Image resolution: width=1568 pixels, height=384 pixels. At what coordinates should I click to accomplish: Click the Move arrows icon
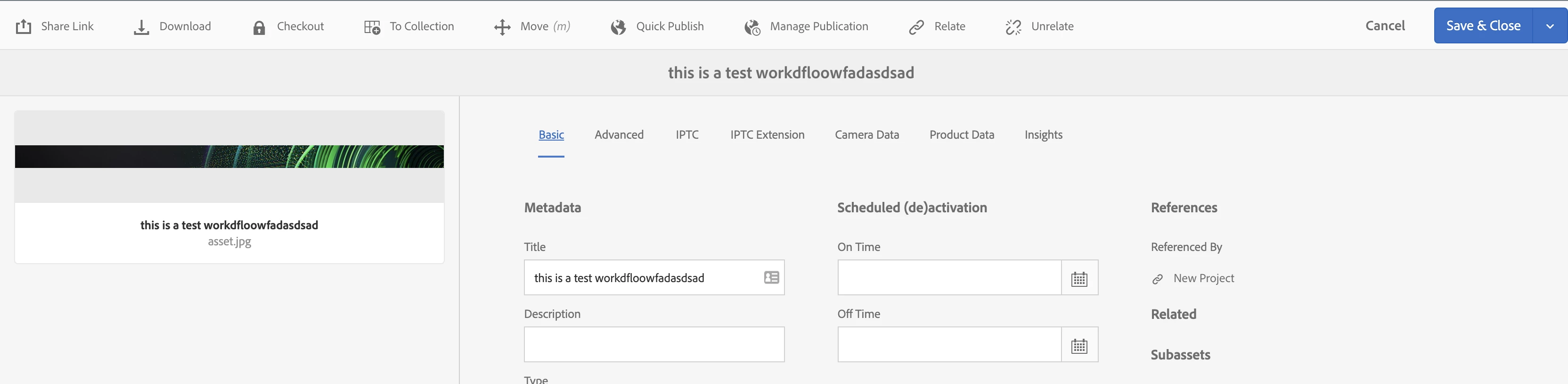tap(502, 27)
